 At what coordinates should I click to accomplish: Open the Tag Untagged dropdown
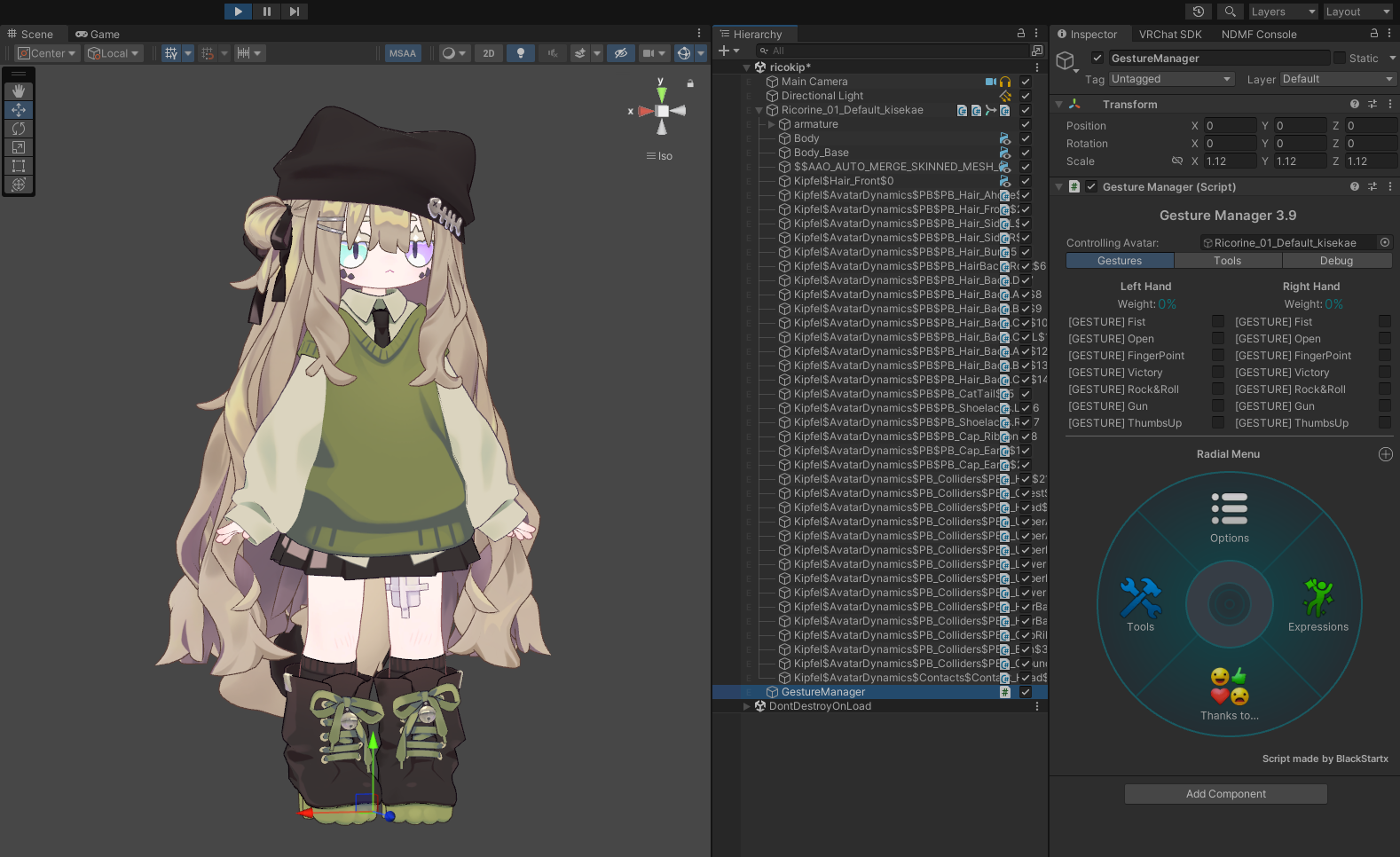click(x=1171, y=79)
